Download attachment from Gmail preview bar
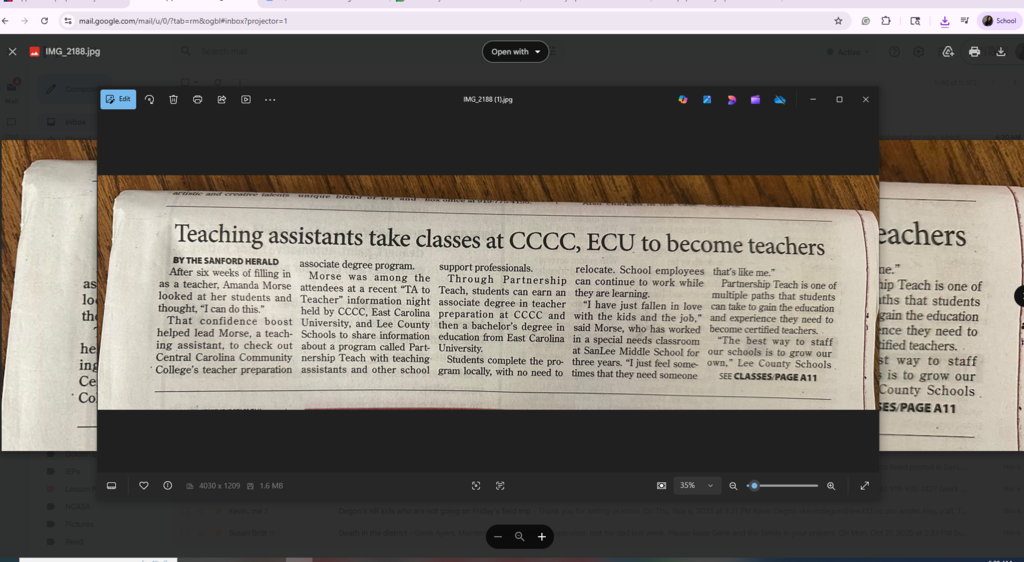Viewport: 1024px width, 562px height. point(1000,51)
